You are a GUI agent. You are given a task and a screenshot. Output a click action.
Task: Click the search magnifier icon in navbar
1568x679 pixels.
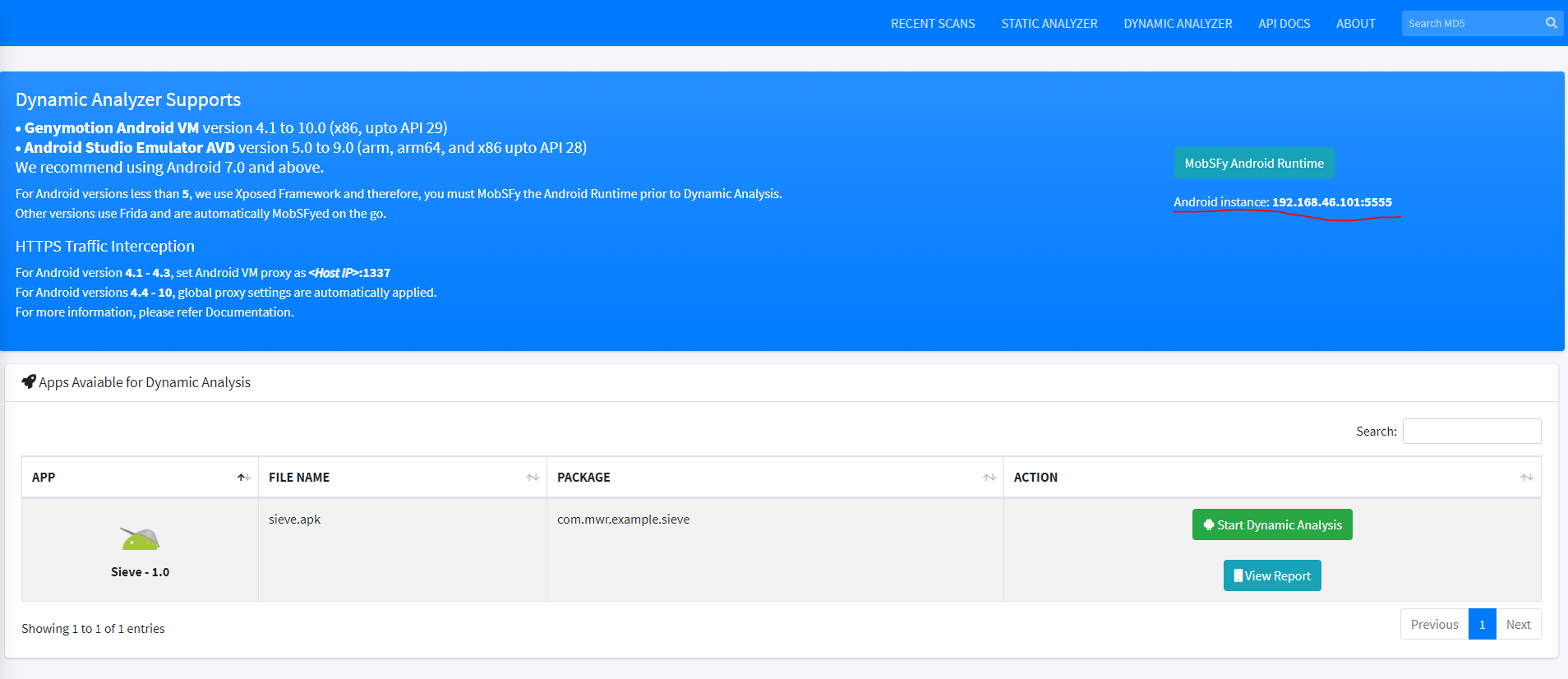(1551, 23)
